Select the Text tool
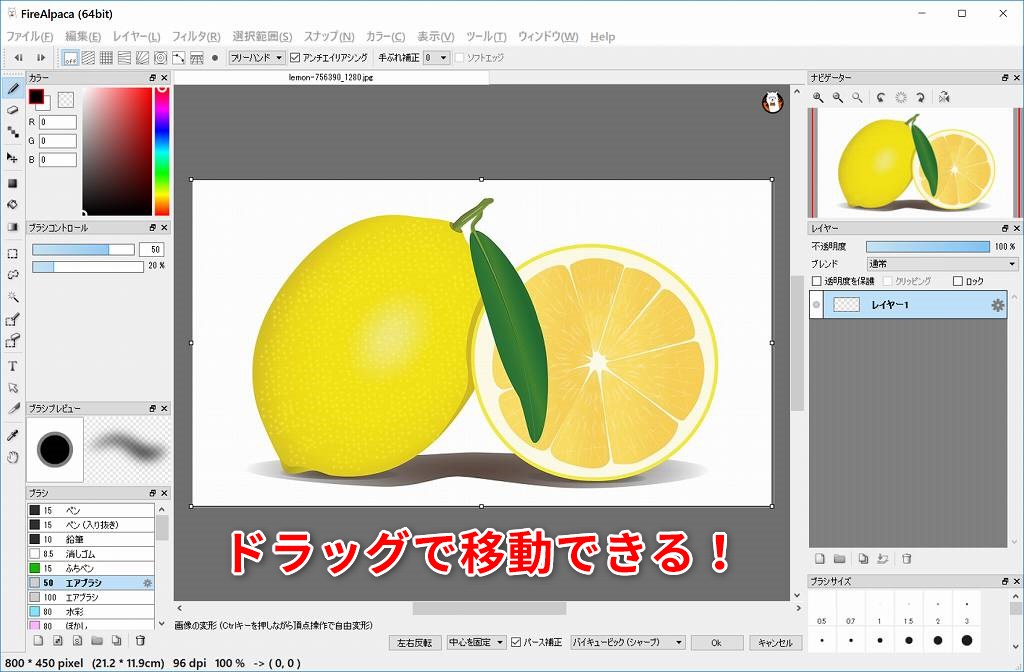 [13, 366]
